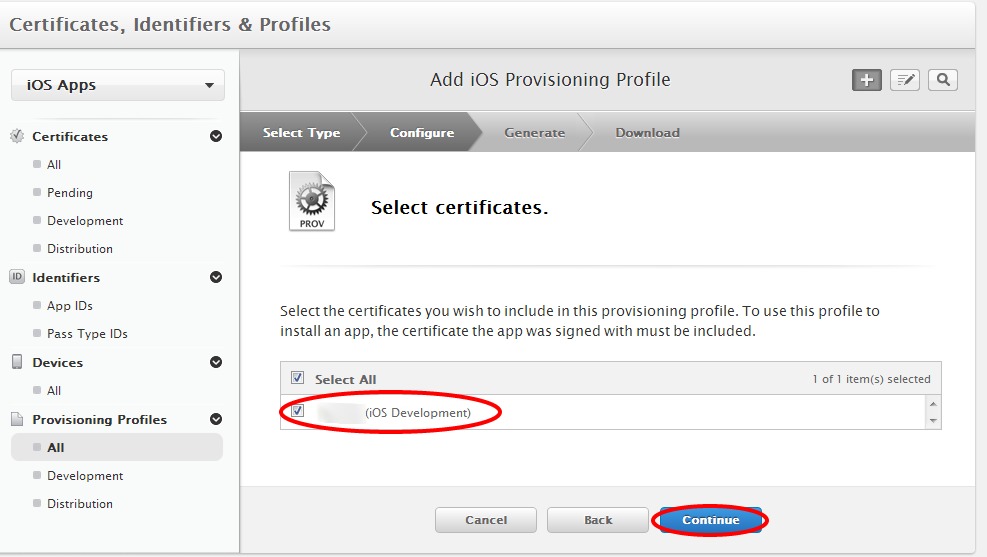The image size is (987, 557).
Task: Click the Identifiers ID icon
Action: point(17,277)
